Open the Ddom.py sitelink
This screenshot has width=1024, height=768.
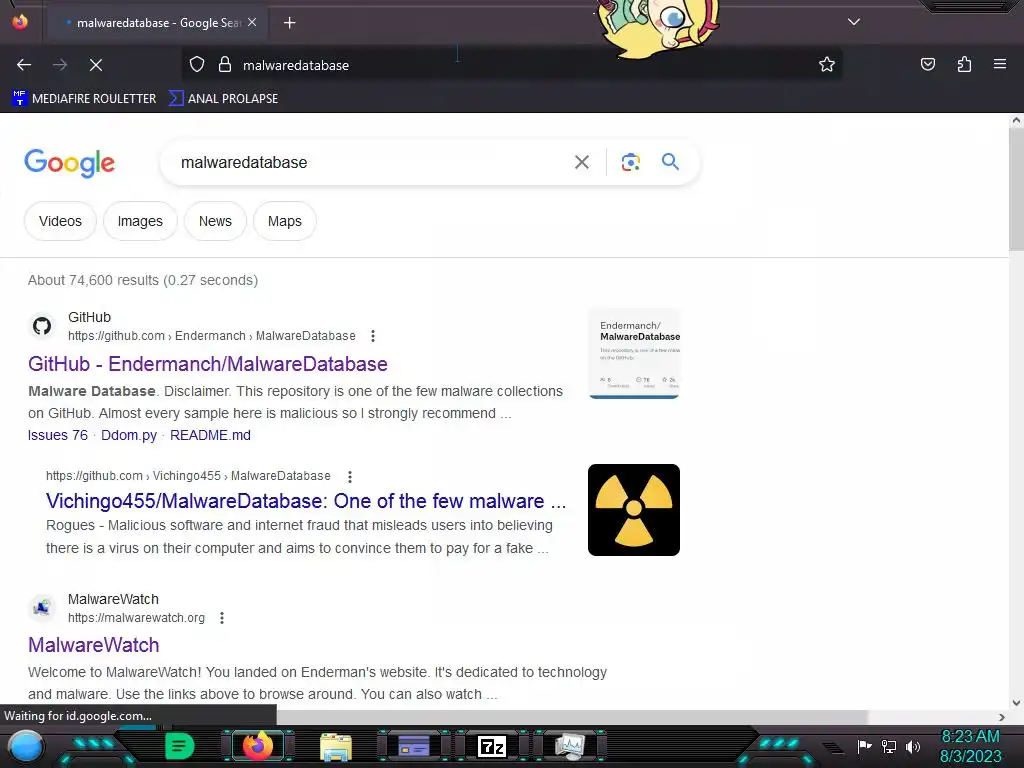coord(129,435)
